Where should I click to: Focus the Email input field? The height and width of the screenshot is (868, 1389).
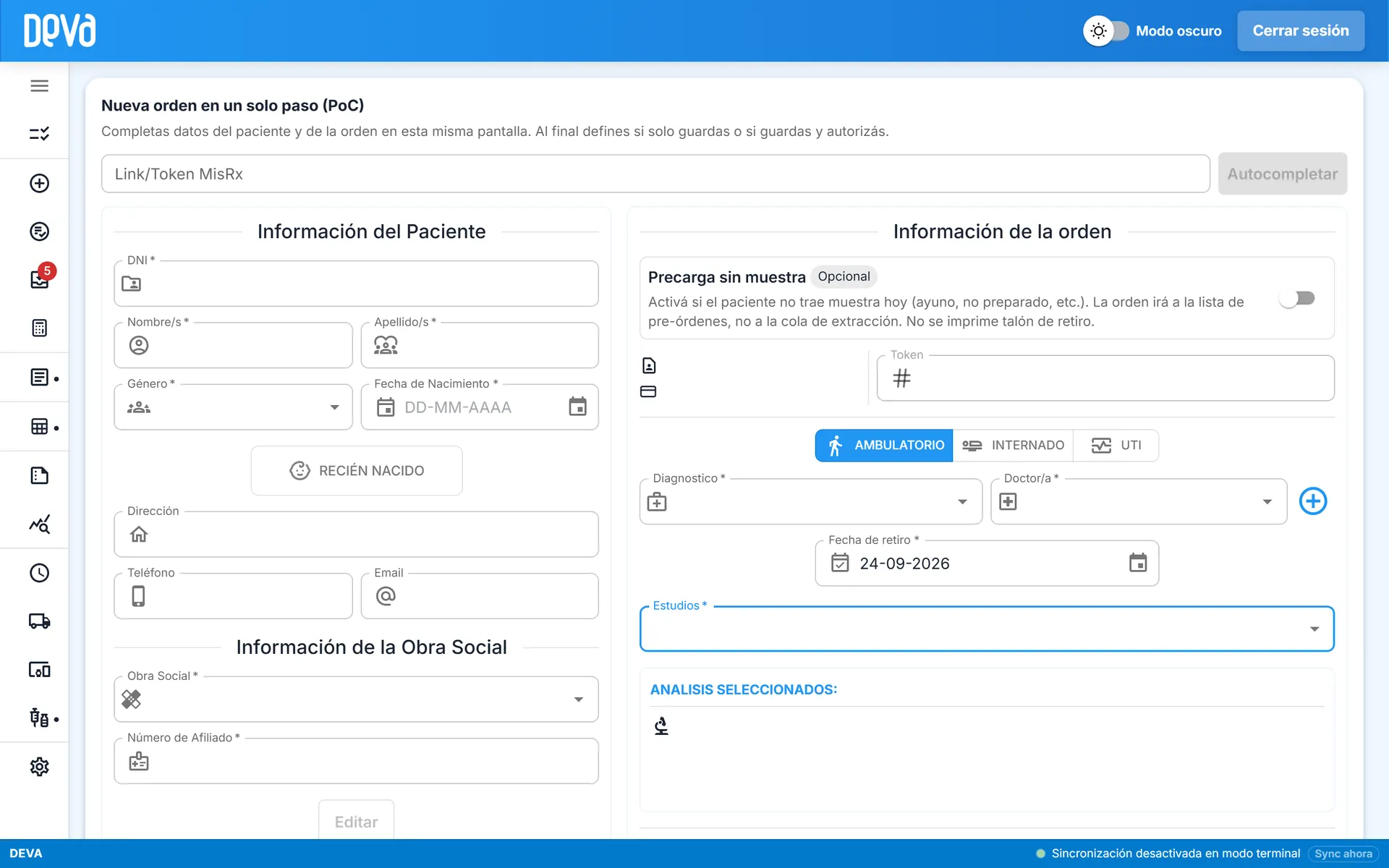480,596
